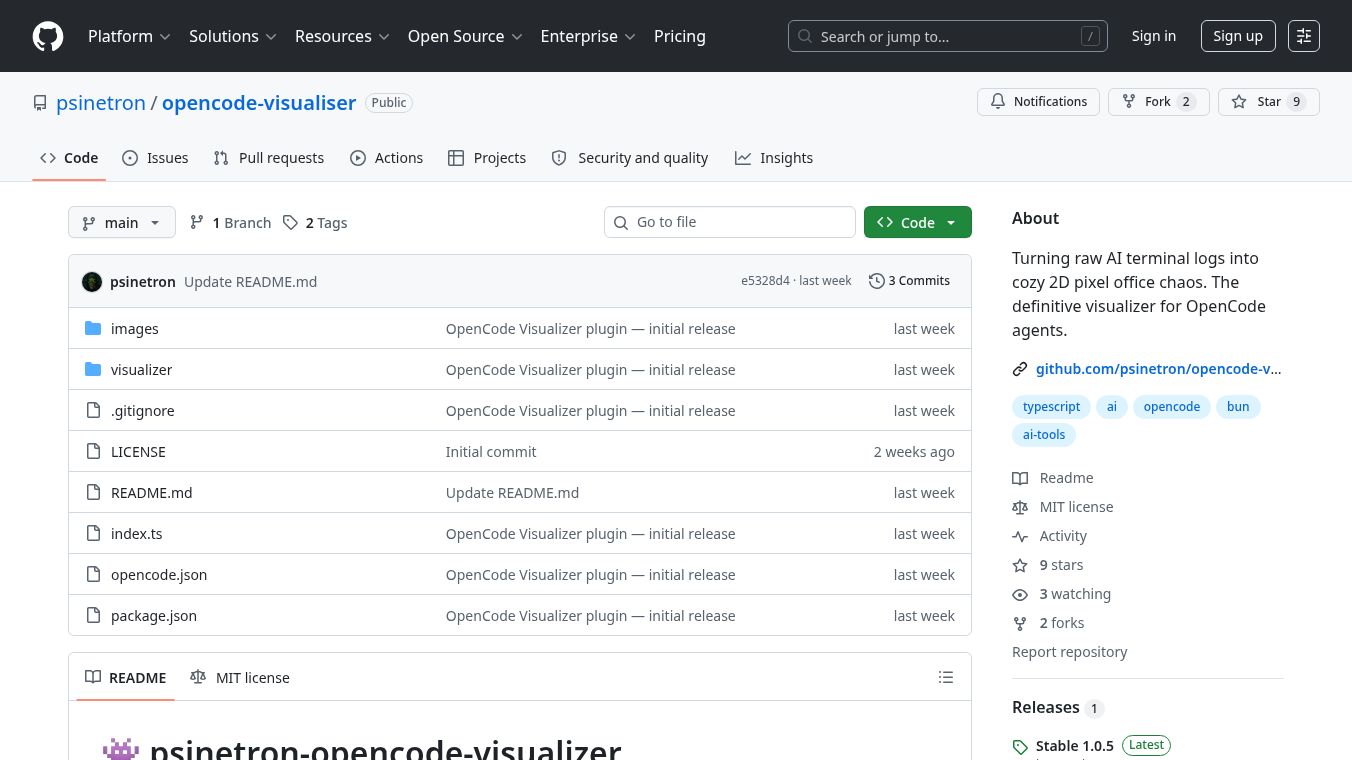Click the index.ts file icon
Viewport: 1352px width, 760px height.
click(x=93, y=534)
